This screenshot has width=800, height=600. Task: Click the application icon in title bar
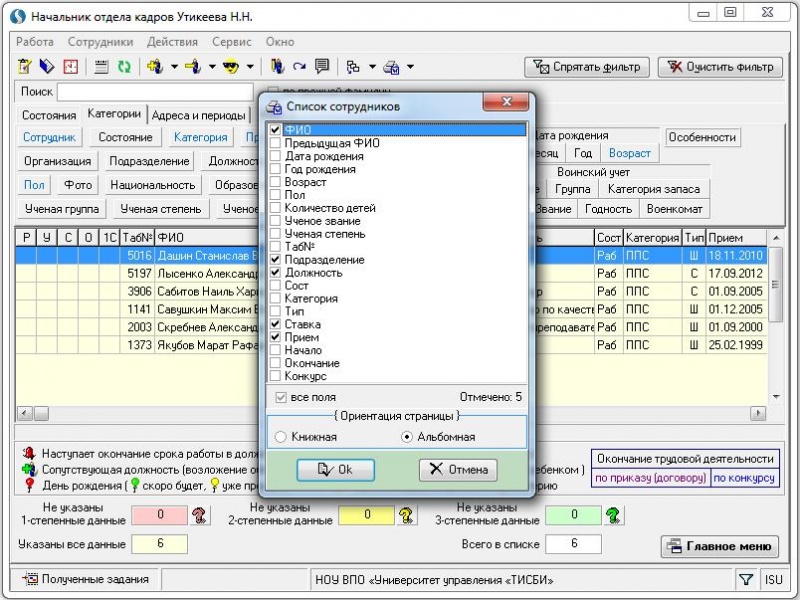click(17, 16)
